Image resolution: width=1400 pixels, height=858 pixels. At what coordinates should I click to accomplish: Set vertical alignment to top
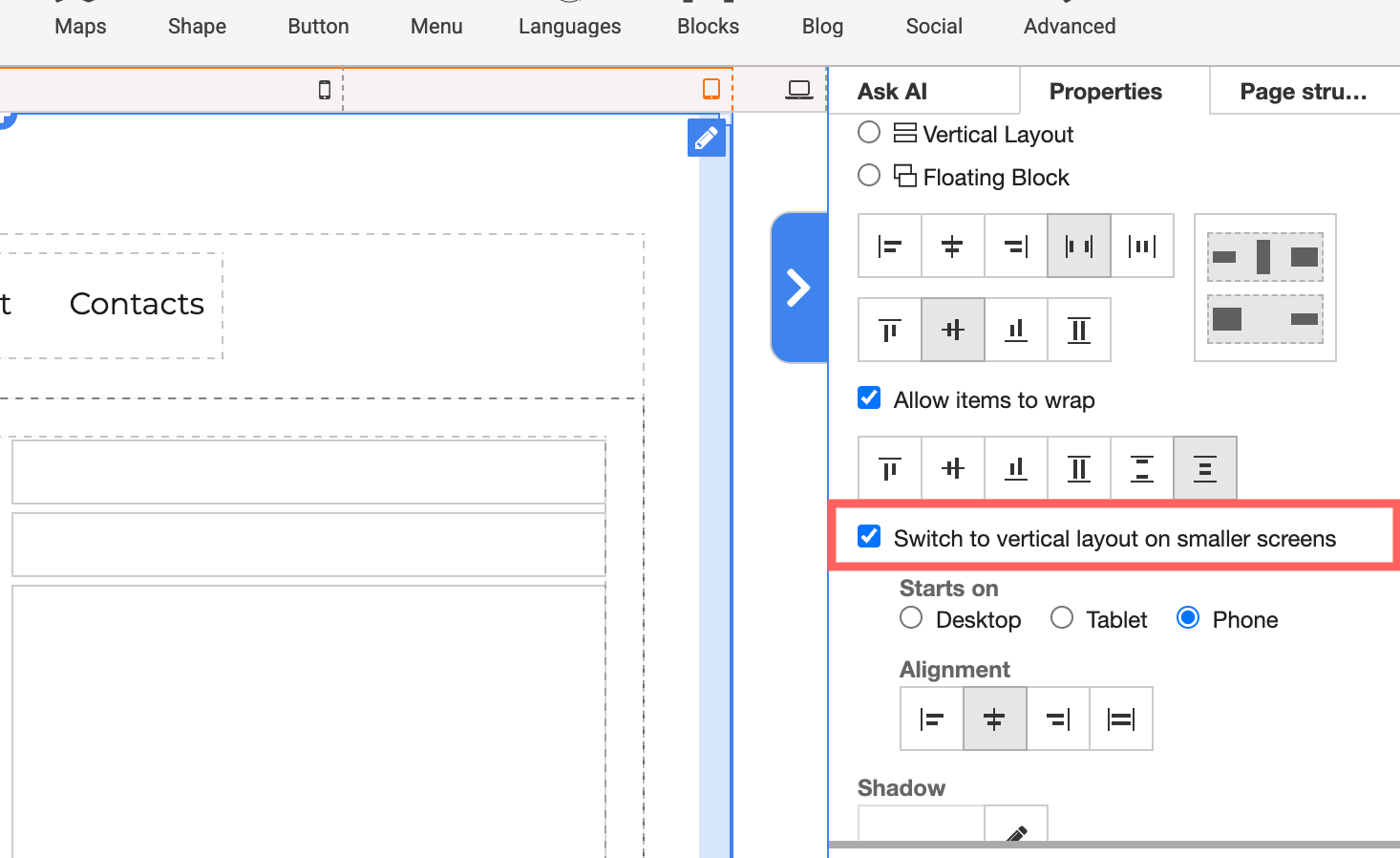click(x=890, y=331)
